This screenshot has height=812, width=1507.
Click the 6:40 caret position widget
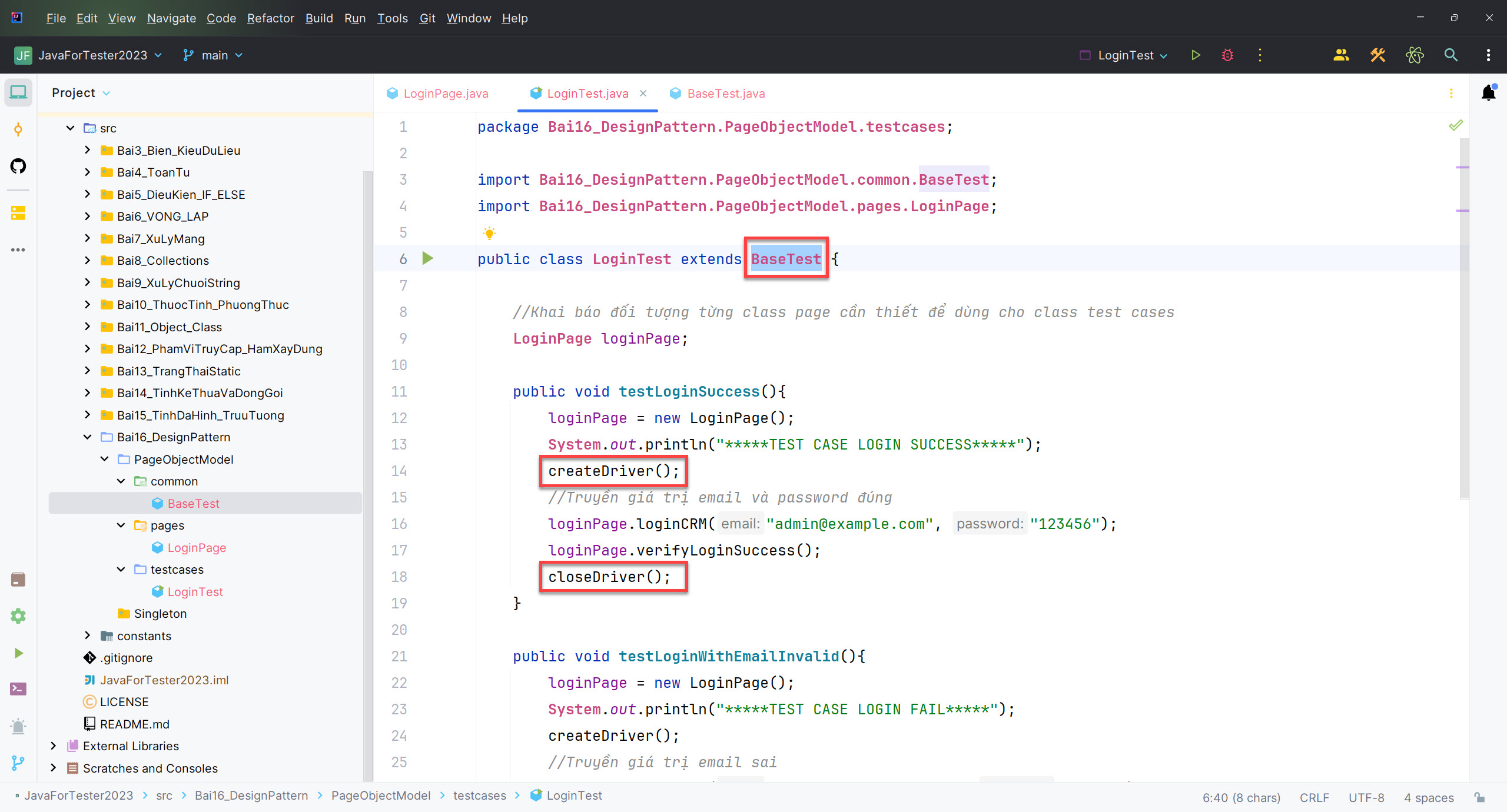tap(1241, 798)
